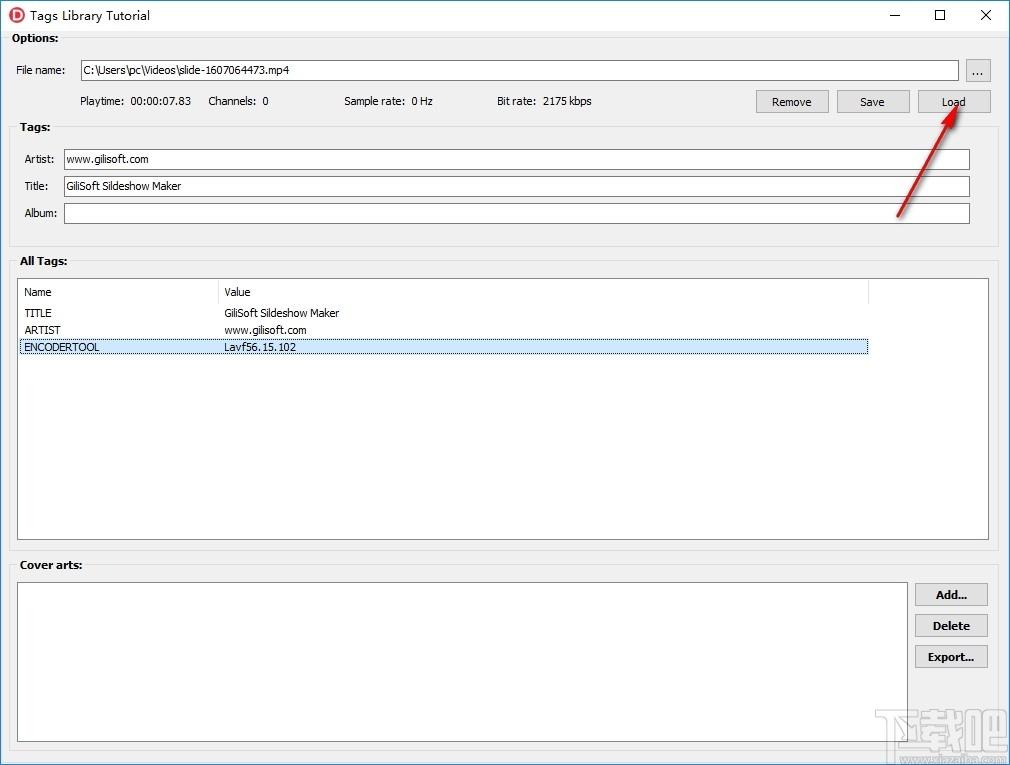The width and height of the screenshot is (1010, 765).
Task: Click into the Artist text field
Action: (x=517, y=159)
